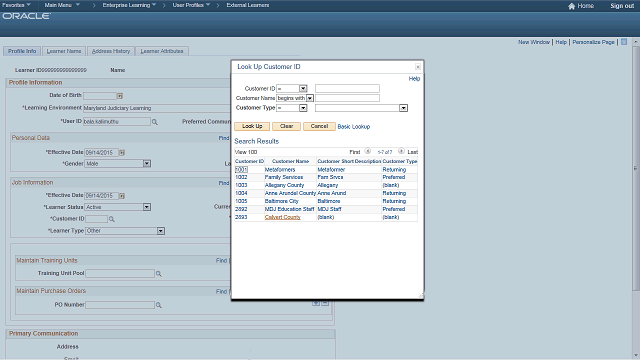
Task: Show next page of search results
Action: [x=401, y=151]
